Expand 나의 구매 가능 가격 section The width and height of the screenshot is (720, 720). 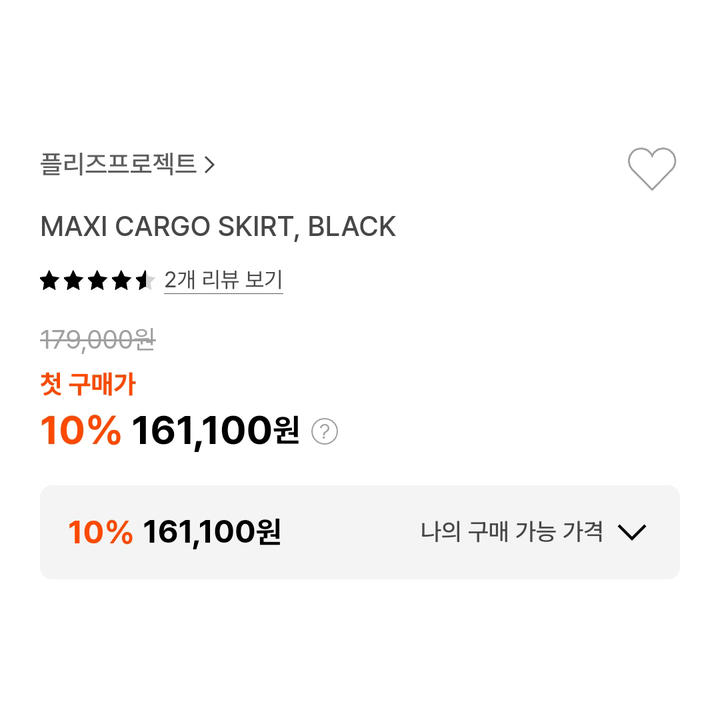[511, 532]
